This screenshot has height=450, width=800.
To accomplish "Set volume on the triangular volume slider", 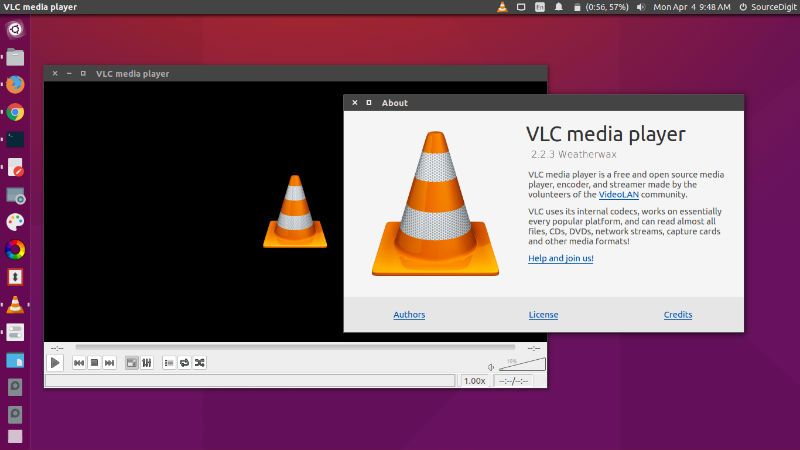I will pos(522,364).
